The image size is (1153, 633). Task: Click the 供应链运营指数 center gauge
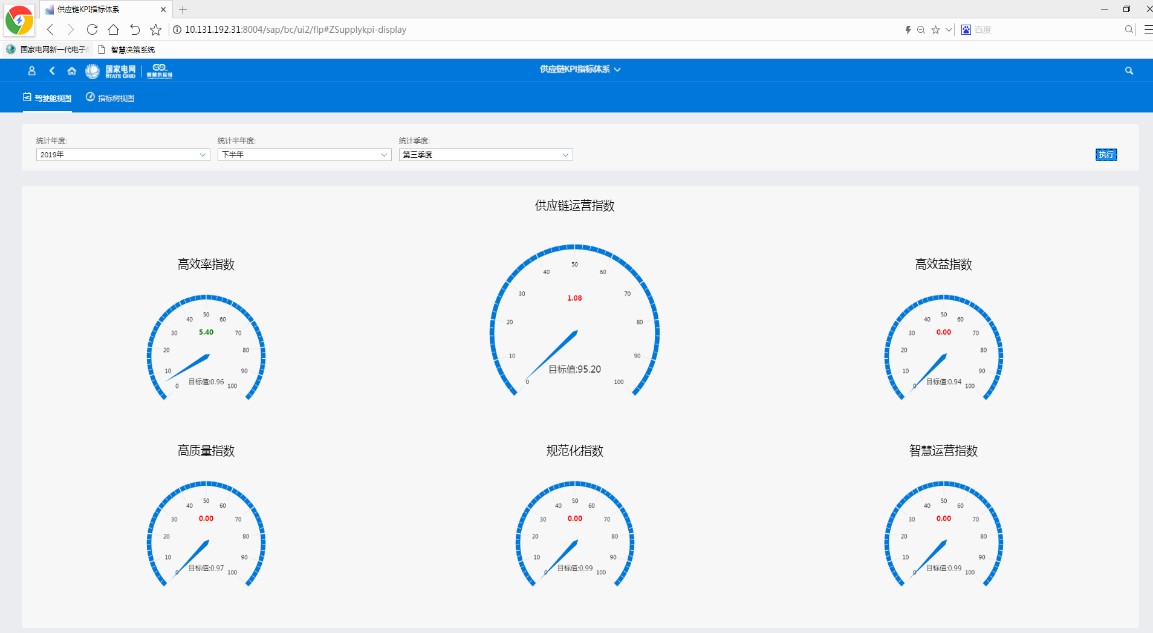(x=574, y=320)
